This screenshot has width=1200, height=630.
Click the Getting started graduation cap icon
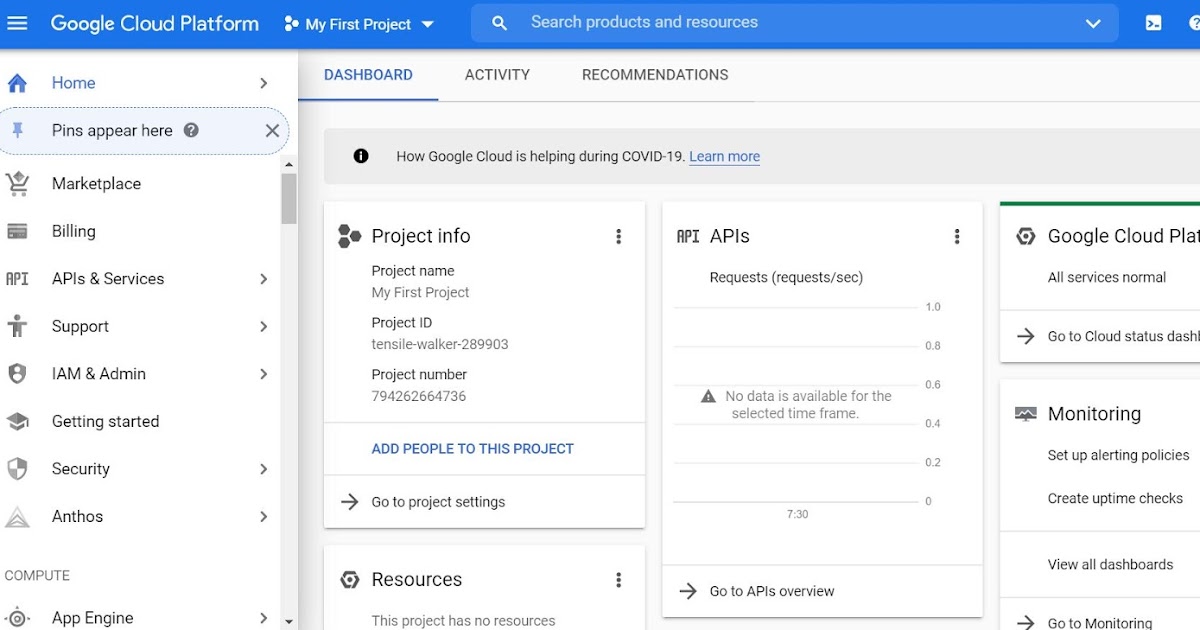coord(17,422)
